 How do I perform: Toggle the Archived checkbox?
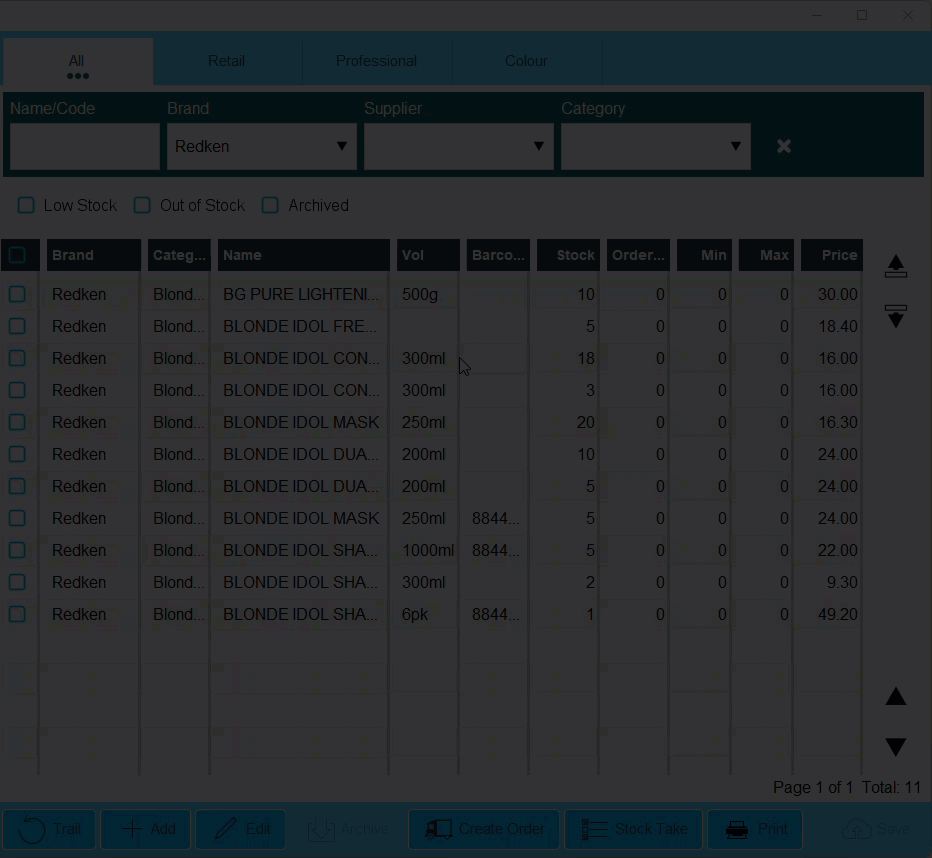pos(270,206)
